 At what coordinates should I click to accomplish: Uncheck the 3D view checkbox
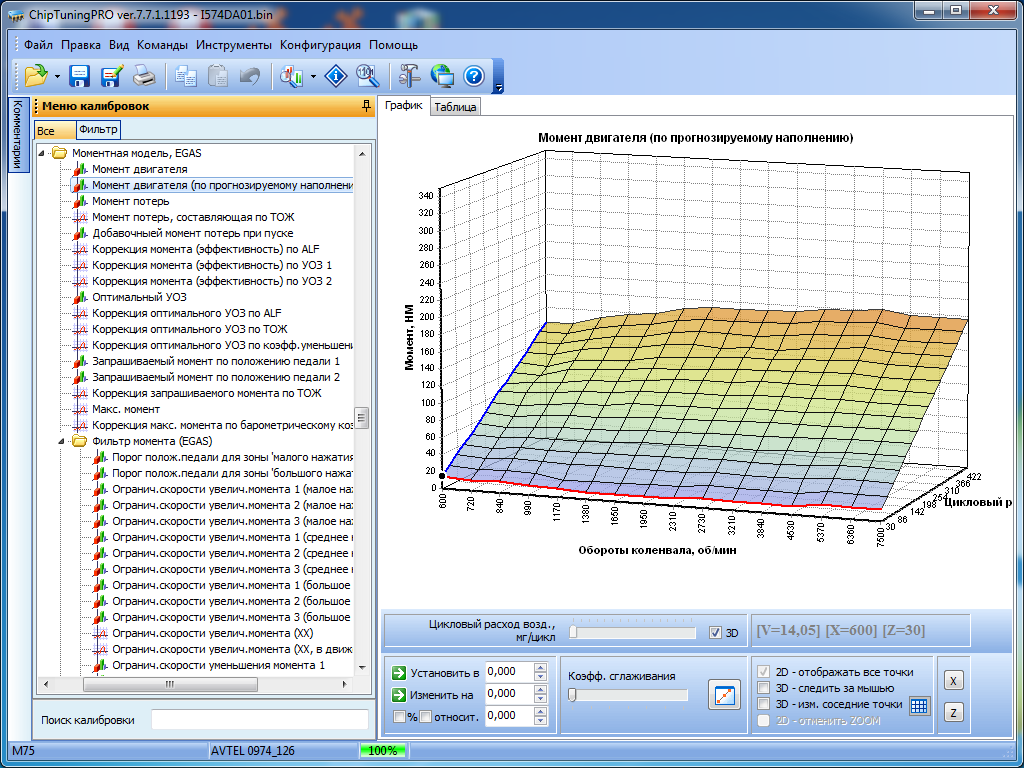pos(714,632)
